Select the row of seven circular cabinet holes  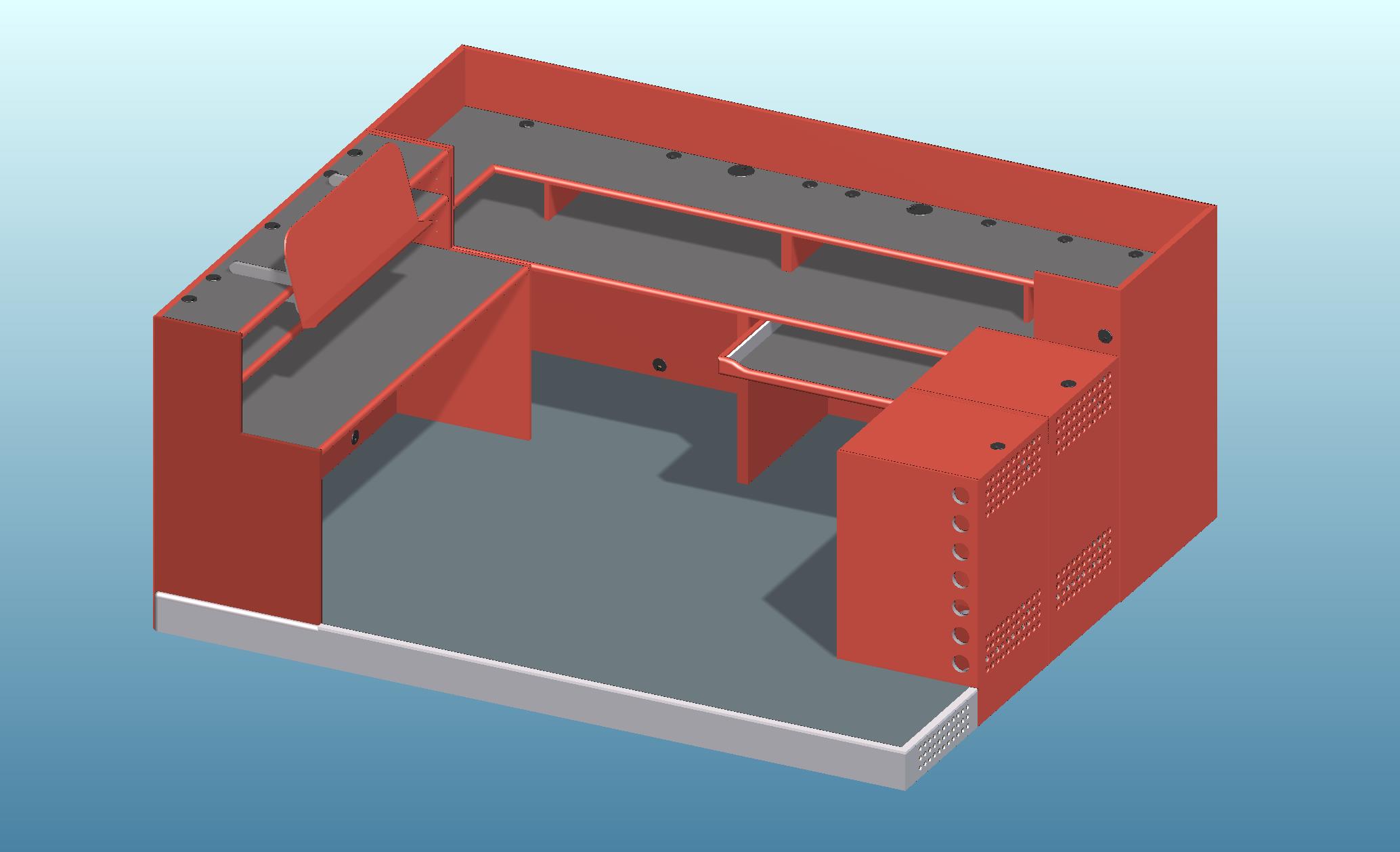[961, 579]
